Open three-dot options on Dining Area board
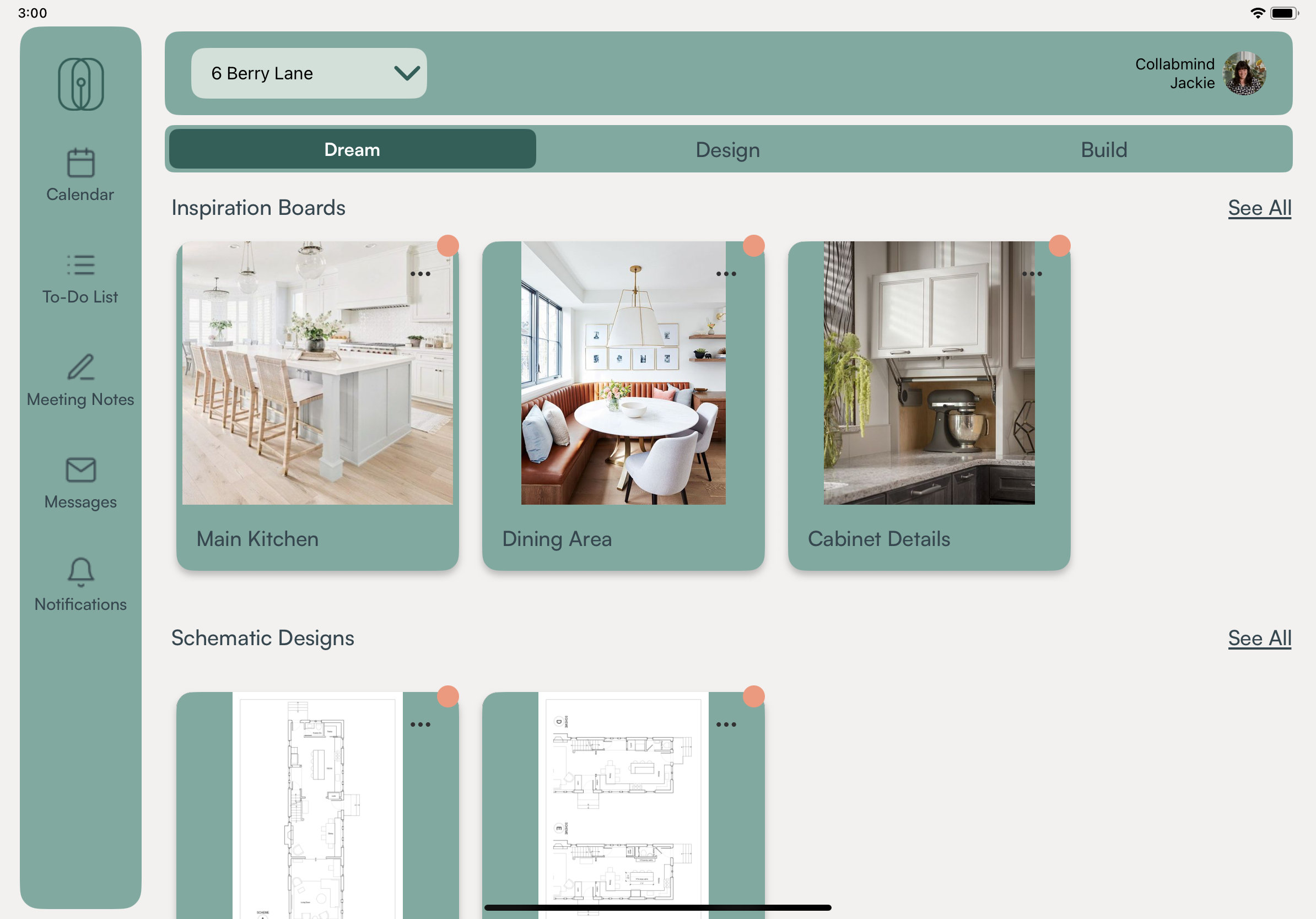The image size is (1316, 919). click(x=726, y=274)
